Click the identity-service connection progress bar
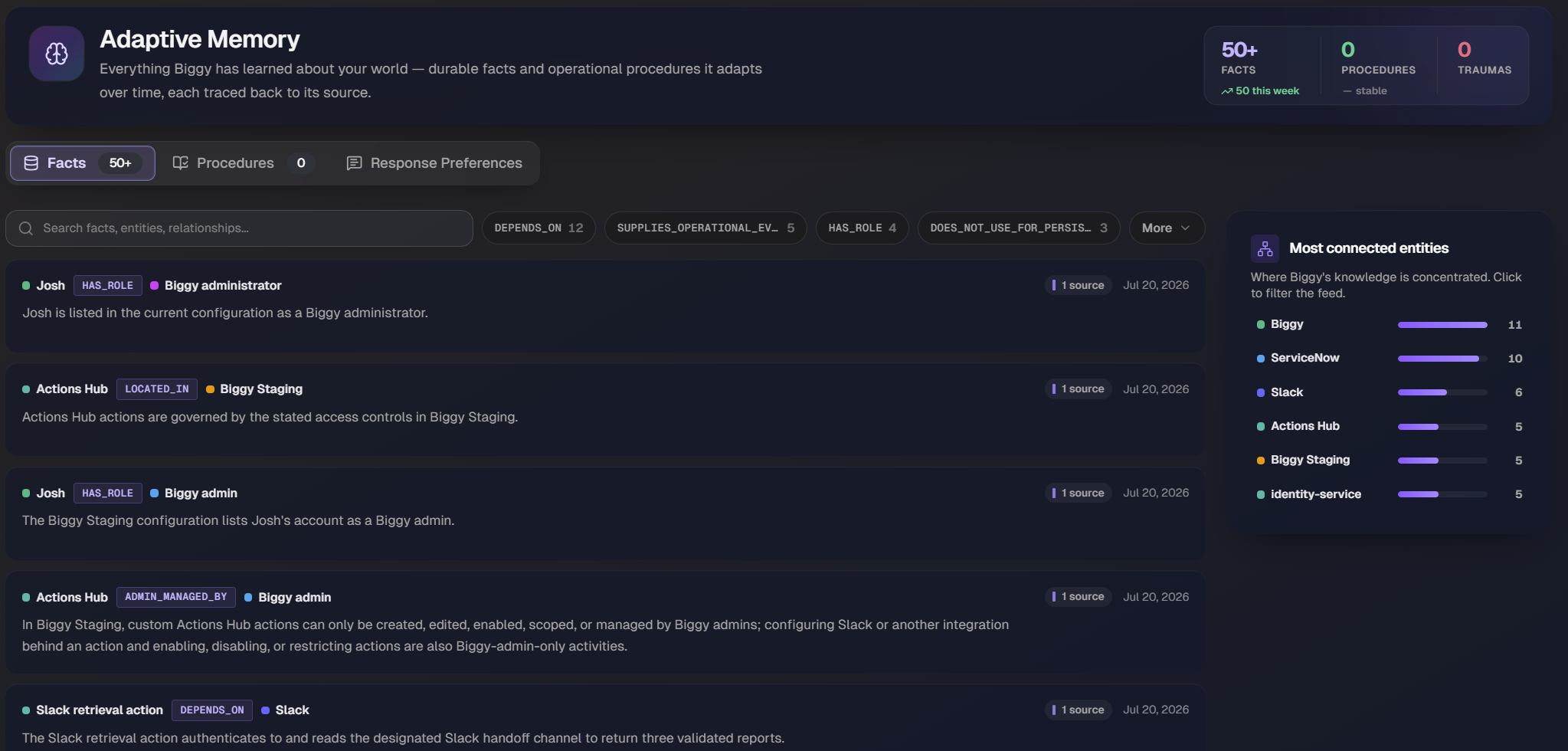This screenshot has width=1568, height=751. click(1442, 494)
